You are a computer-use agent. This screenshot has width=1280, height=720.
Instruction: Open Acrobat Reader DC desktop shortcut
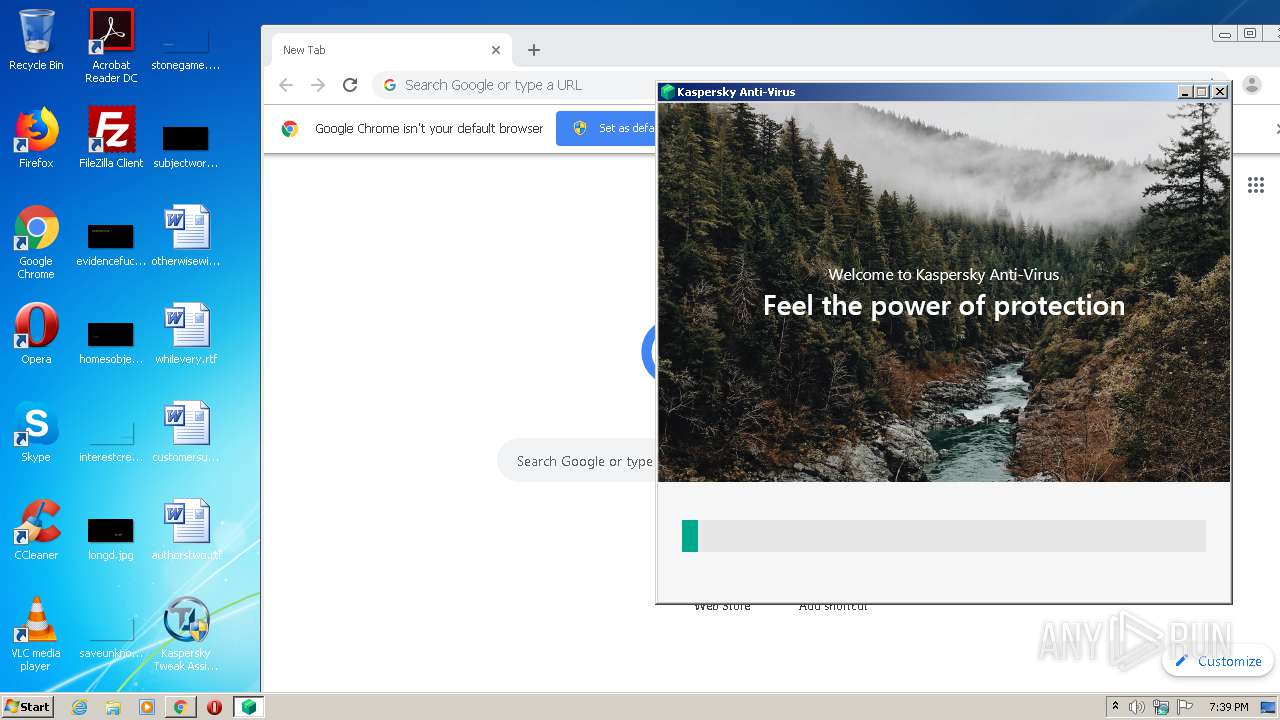point(111,46)
